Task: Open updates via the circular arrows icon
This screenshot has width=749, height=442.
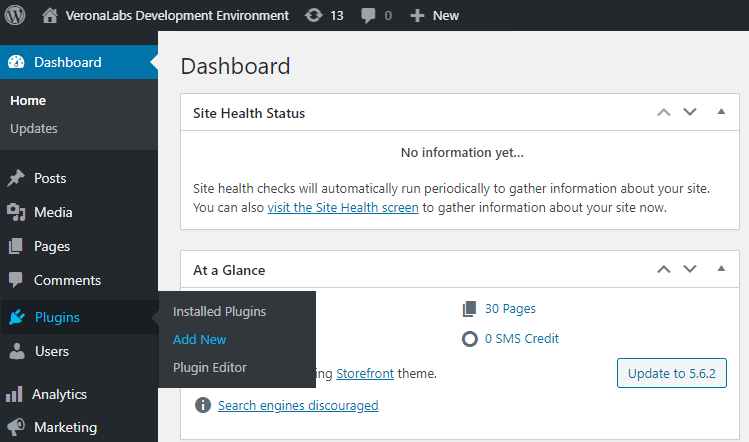Action: coord(314,15)
